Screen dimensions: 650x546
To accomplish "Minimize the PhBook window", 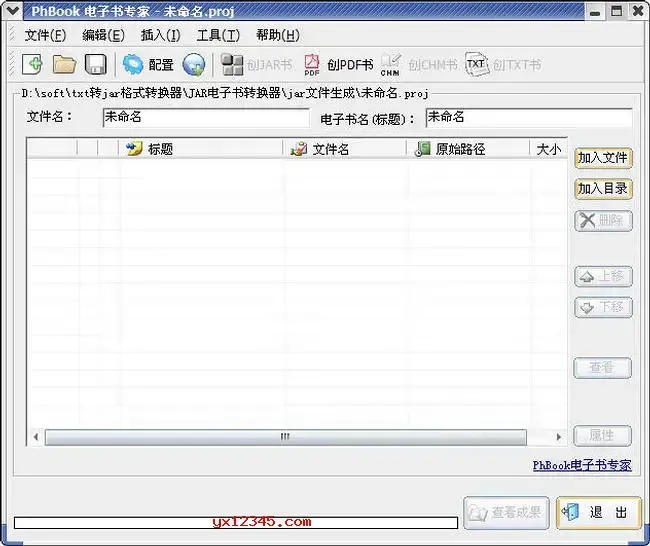I will 595,11.
